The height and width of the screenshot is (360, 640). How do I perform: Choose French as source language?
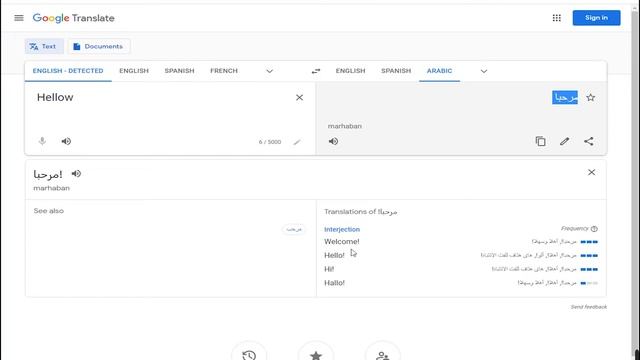click(224, 71)
